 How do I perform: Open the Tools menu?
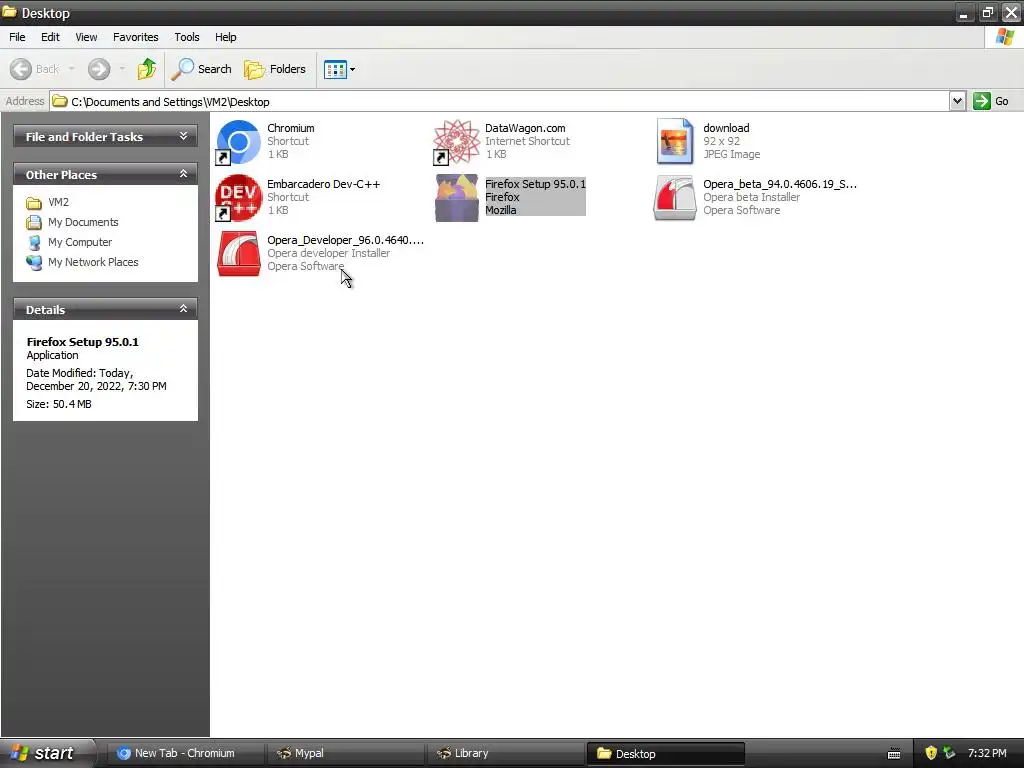[187, 37]
